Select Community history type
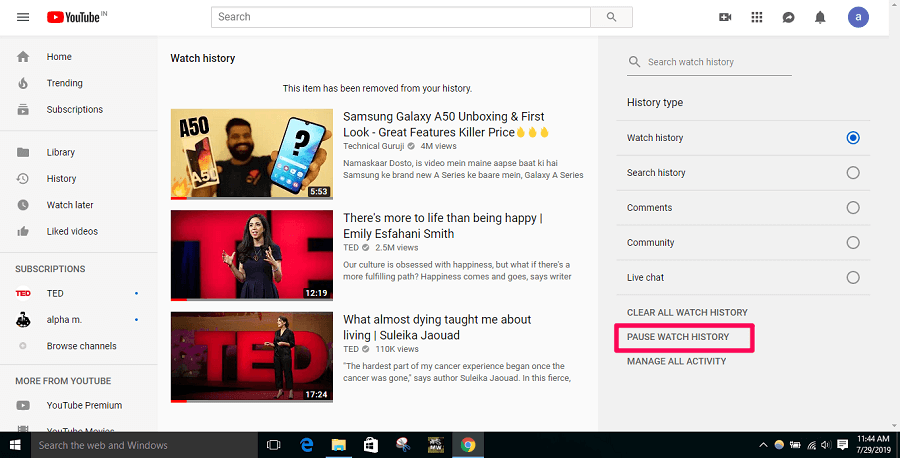This screenshot has height=458, width=900. (852, 242)
